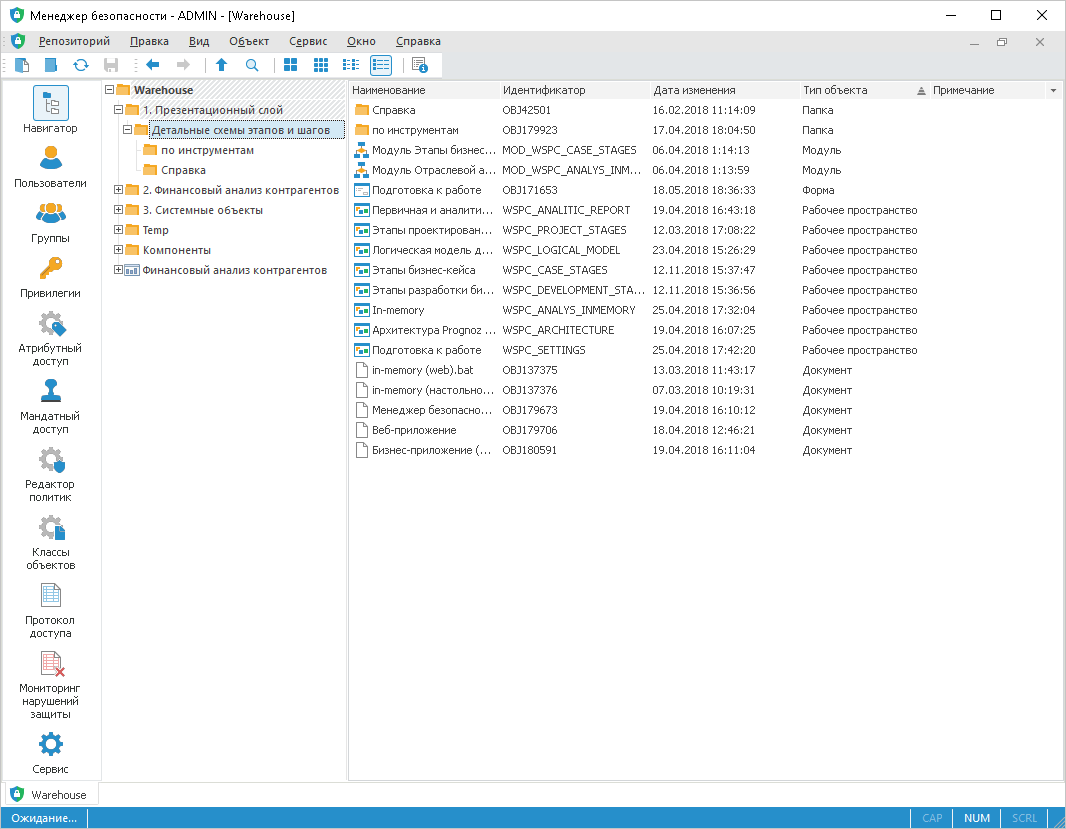Switch to details table view mode
1066x829 pixels.
(381, 65)
